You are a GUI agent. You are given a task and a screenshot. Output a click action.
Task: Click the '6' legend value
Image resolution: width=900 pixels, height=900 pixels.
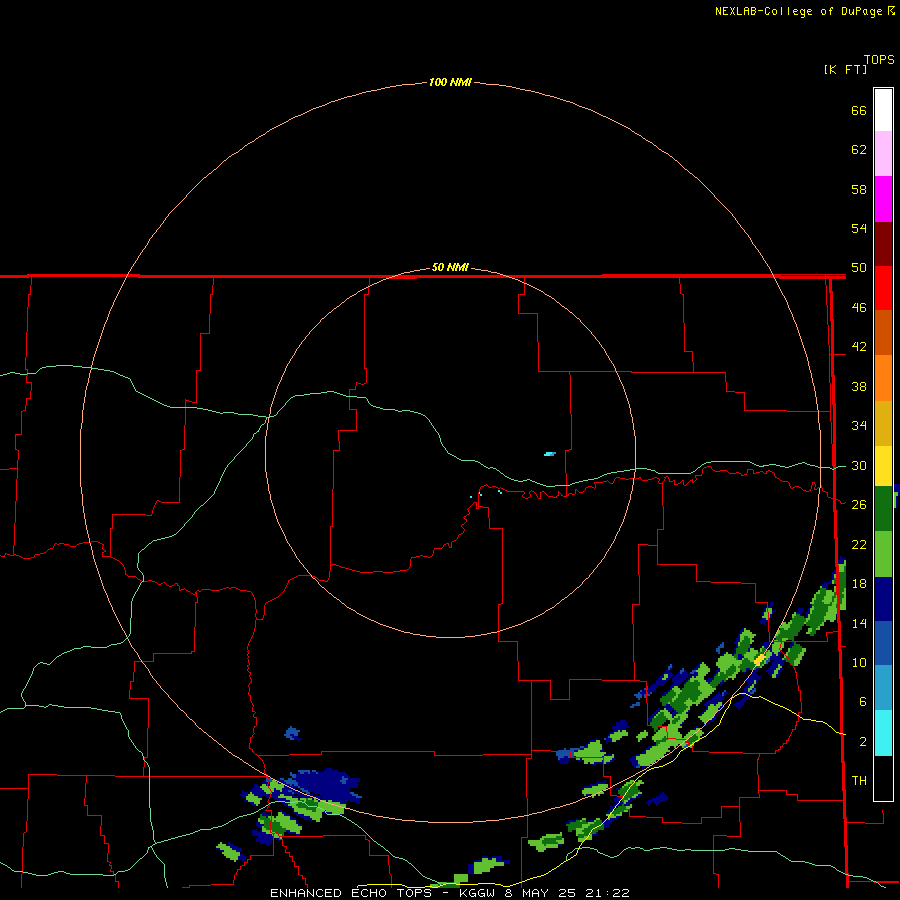(862, 702)
